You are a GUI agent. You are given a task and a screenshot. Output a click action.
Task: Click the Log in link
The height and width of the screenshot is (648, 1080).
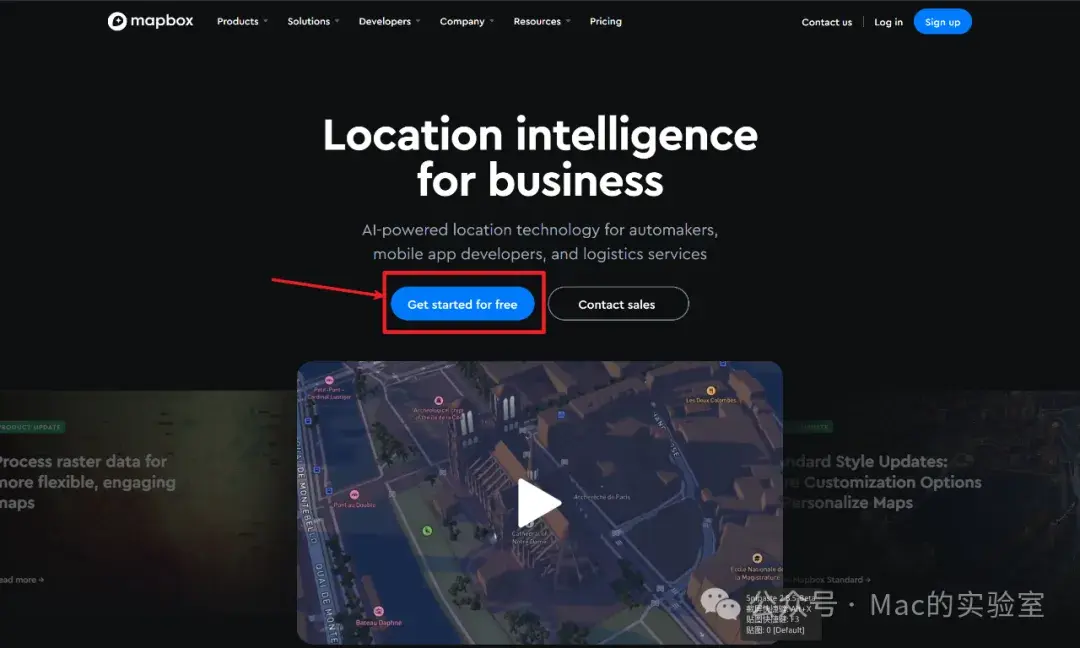pyautogui.click(x=888, y=21)
